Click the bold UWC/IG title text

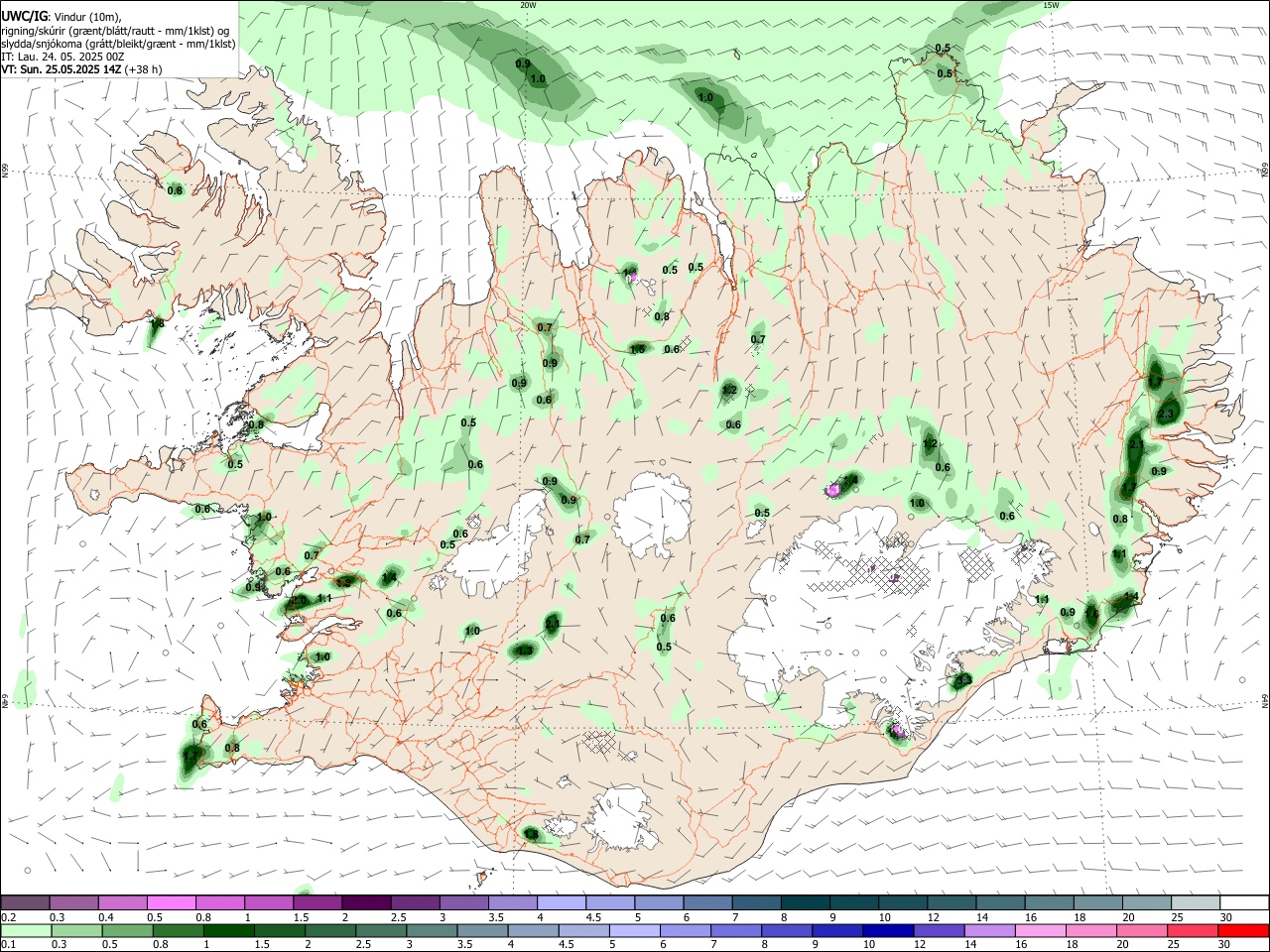click(x=24, y=17)
